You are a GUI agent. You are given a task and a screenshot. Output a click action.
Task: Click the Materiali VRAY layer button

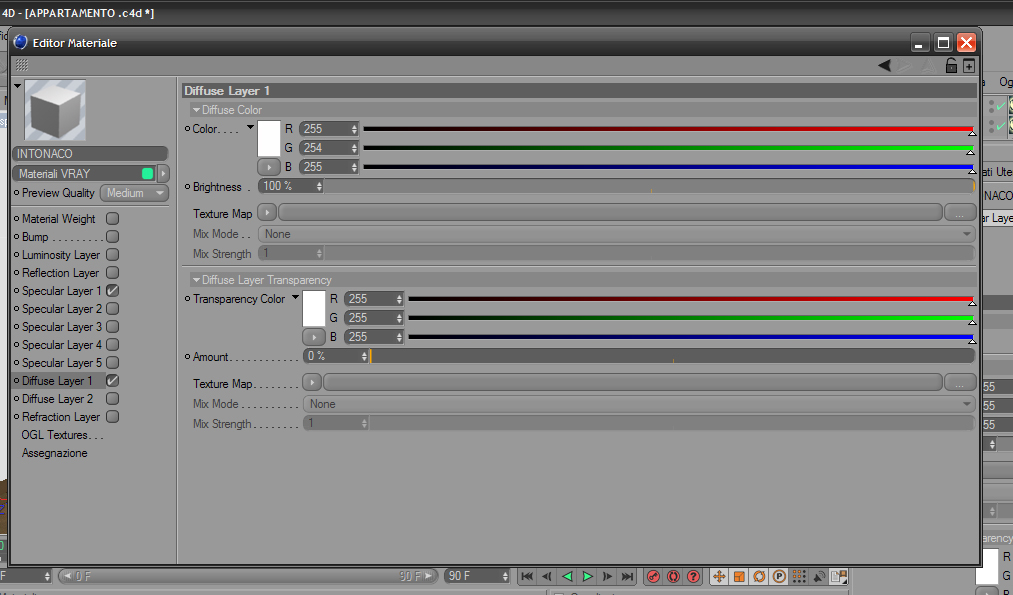click(x=84, y=173)
